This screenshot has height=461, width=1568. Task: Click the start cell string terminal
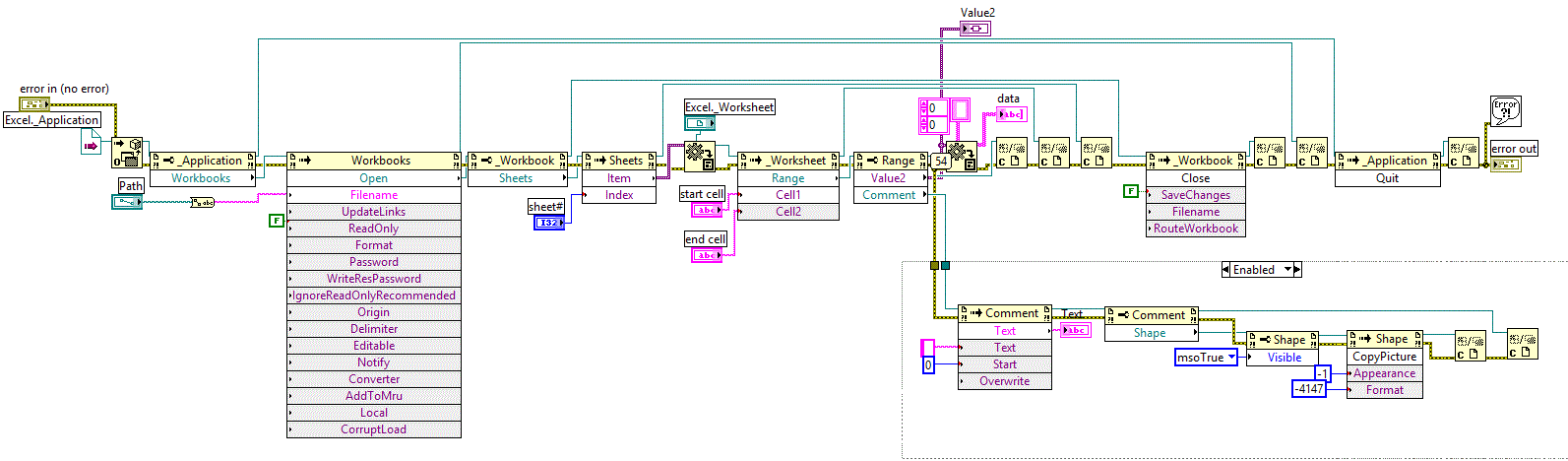pyautogui.click(x=707, y=210)
